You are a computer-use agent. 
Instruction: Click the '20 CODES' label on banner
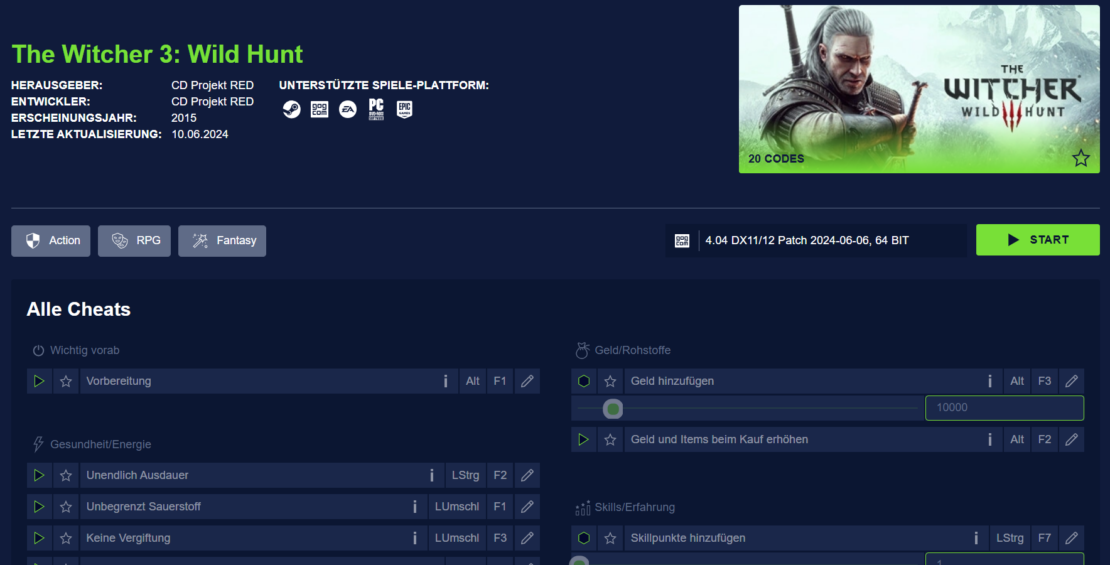[776, 159]
